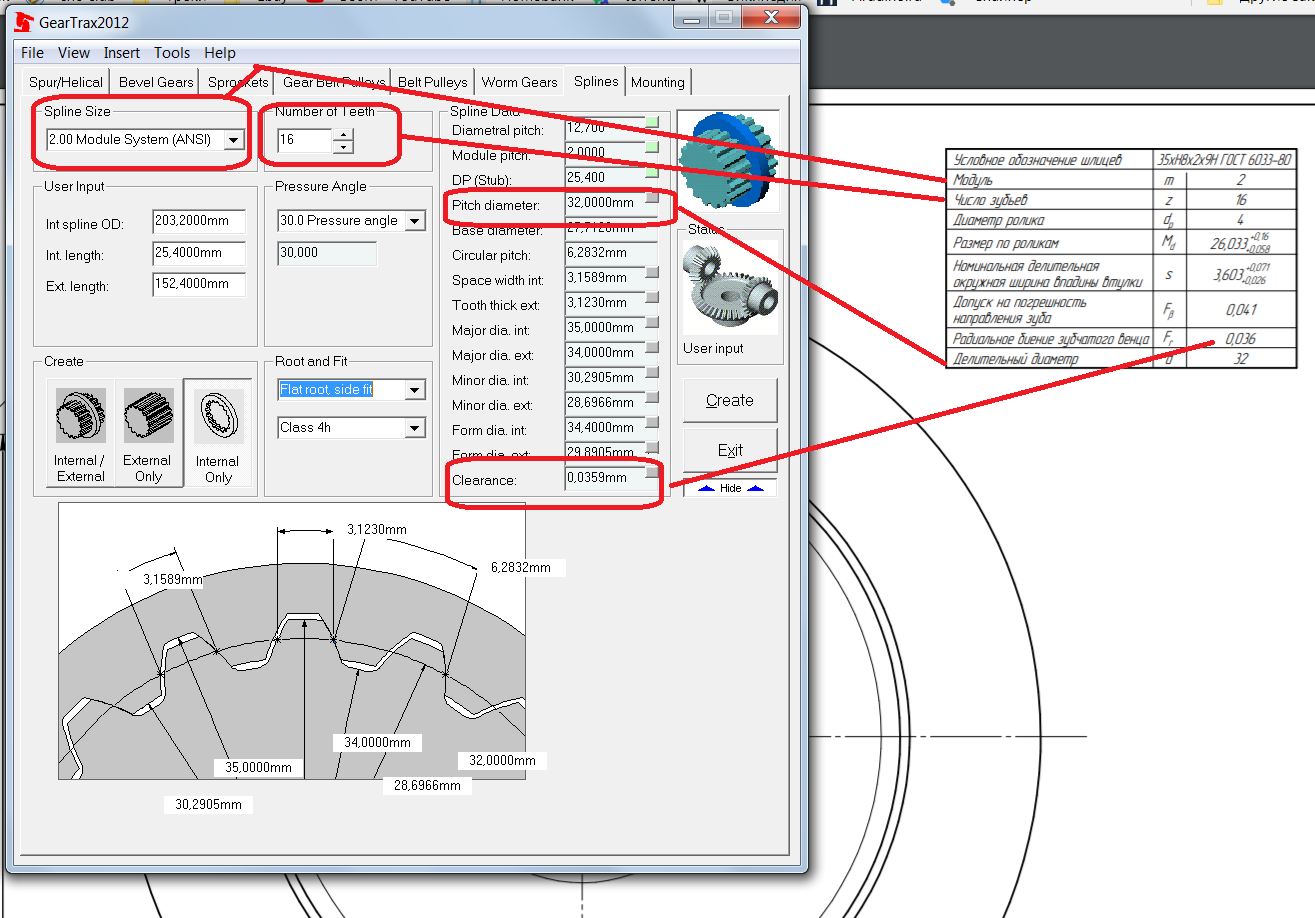This screenshot has width=1315, height=918.
Task: Select the External Only create option
Action: pos(148,433)
